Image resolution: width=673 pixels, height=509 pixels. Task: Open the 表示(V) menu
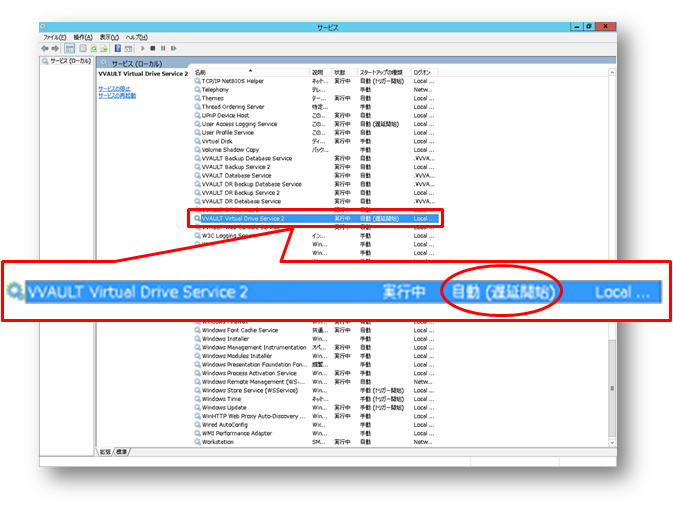[x=109, y=37]
